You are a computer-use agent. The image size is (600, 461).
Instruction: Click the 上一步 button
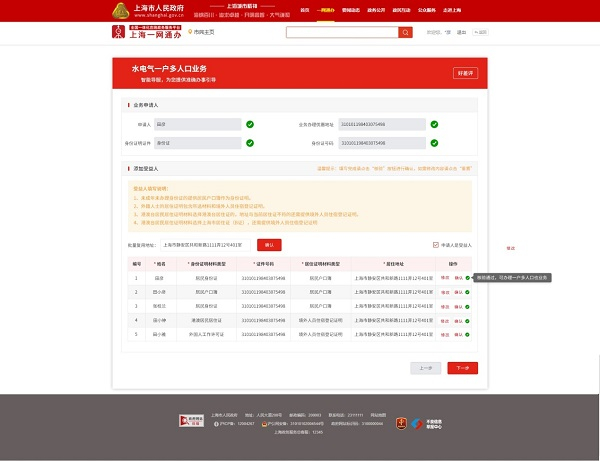pos(426,368)
